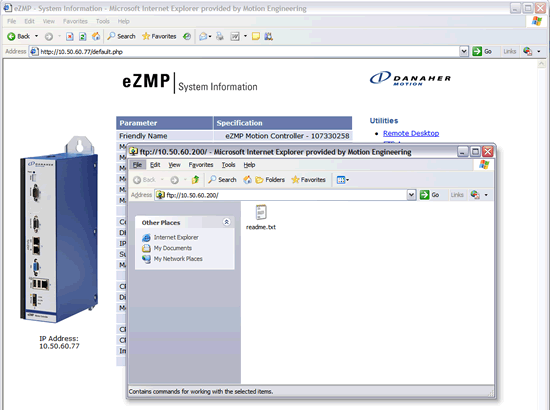Go Home in the eZMP browser toolbar
550x410 pixels.
(96, 36)
